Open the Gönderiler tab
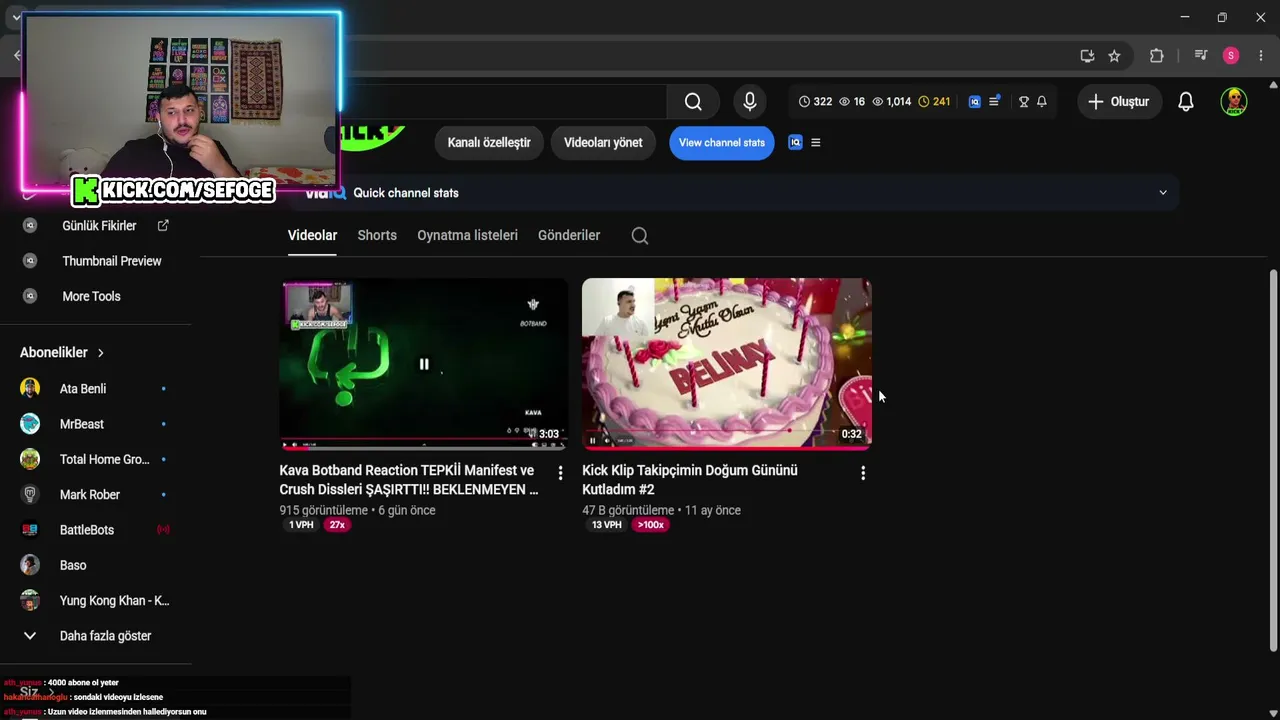 569,236
